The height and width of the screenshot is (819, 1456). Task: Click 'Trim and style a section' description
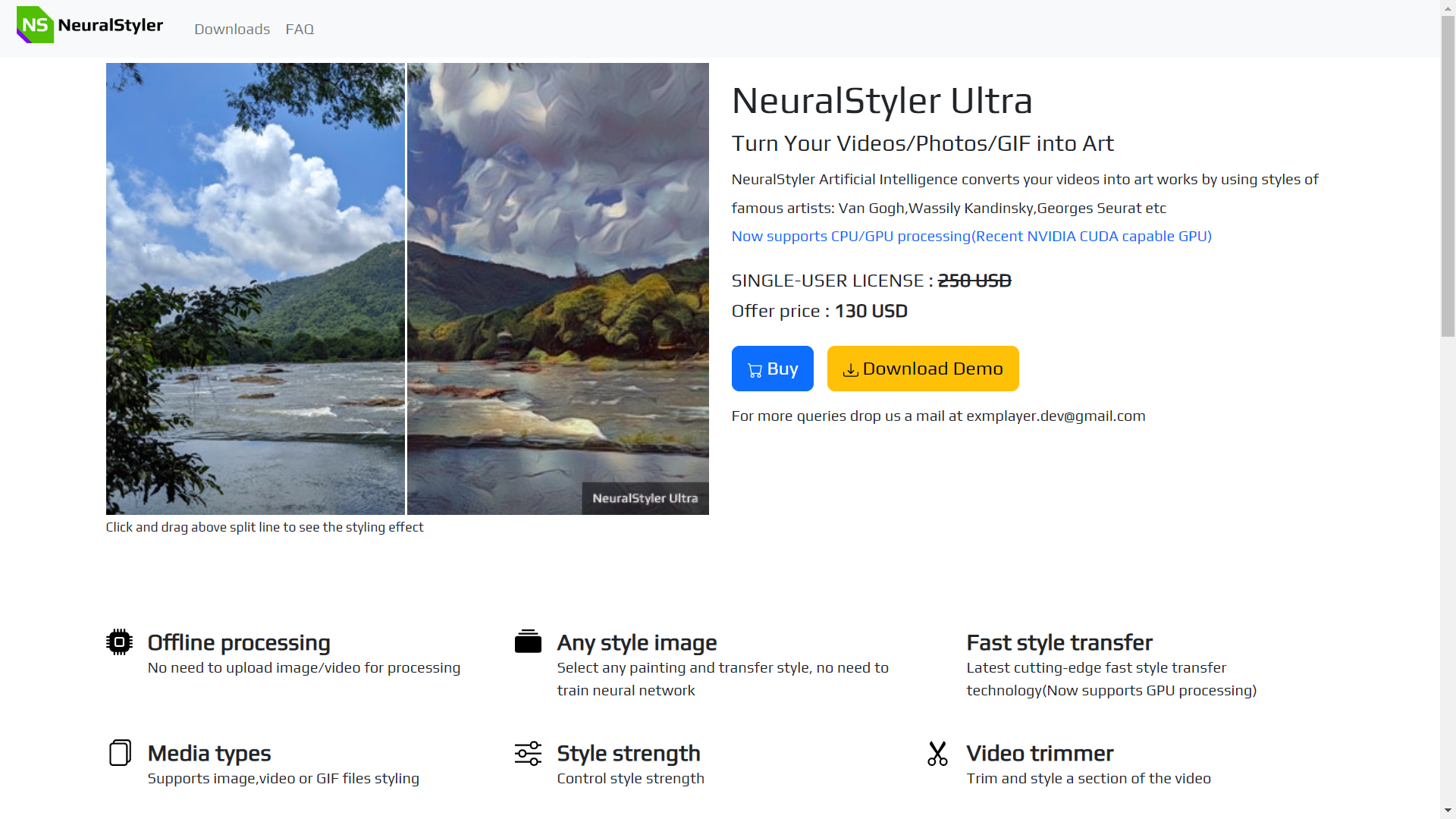(x=1089, y=778)
